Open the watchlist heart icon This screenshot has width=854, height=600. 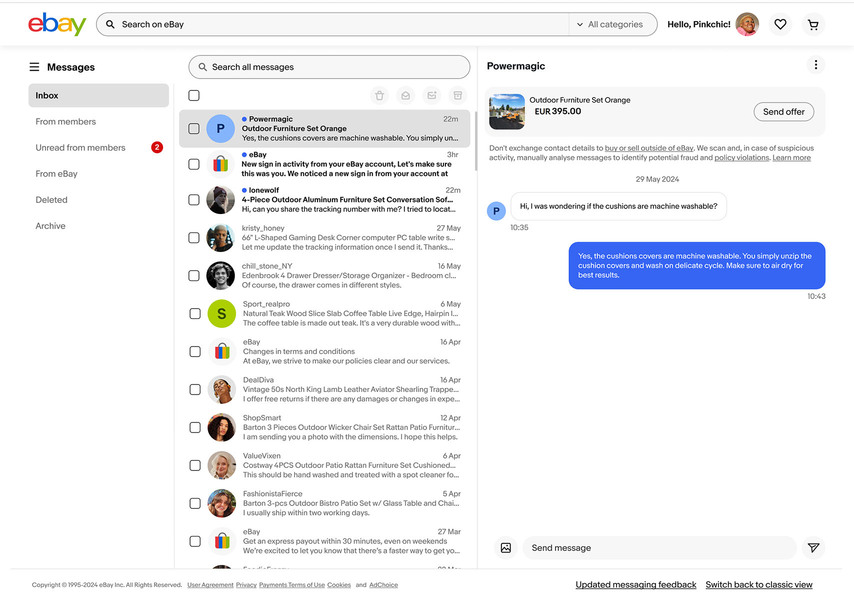(780, 24)
